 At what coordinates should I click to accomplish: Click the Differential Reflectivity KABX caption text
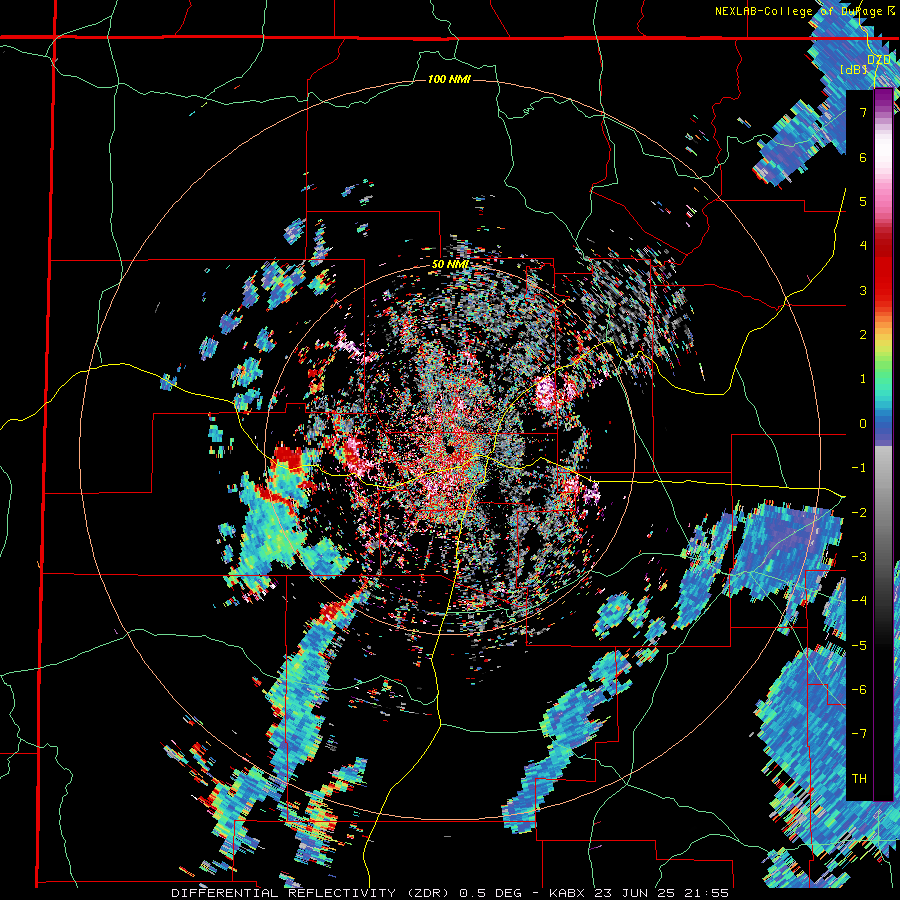(450, 893)
